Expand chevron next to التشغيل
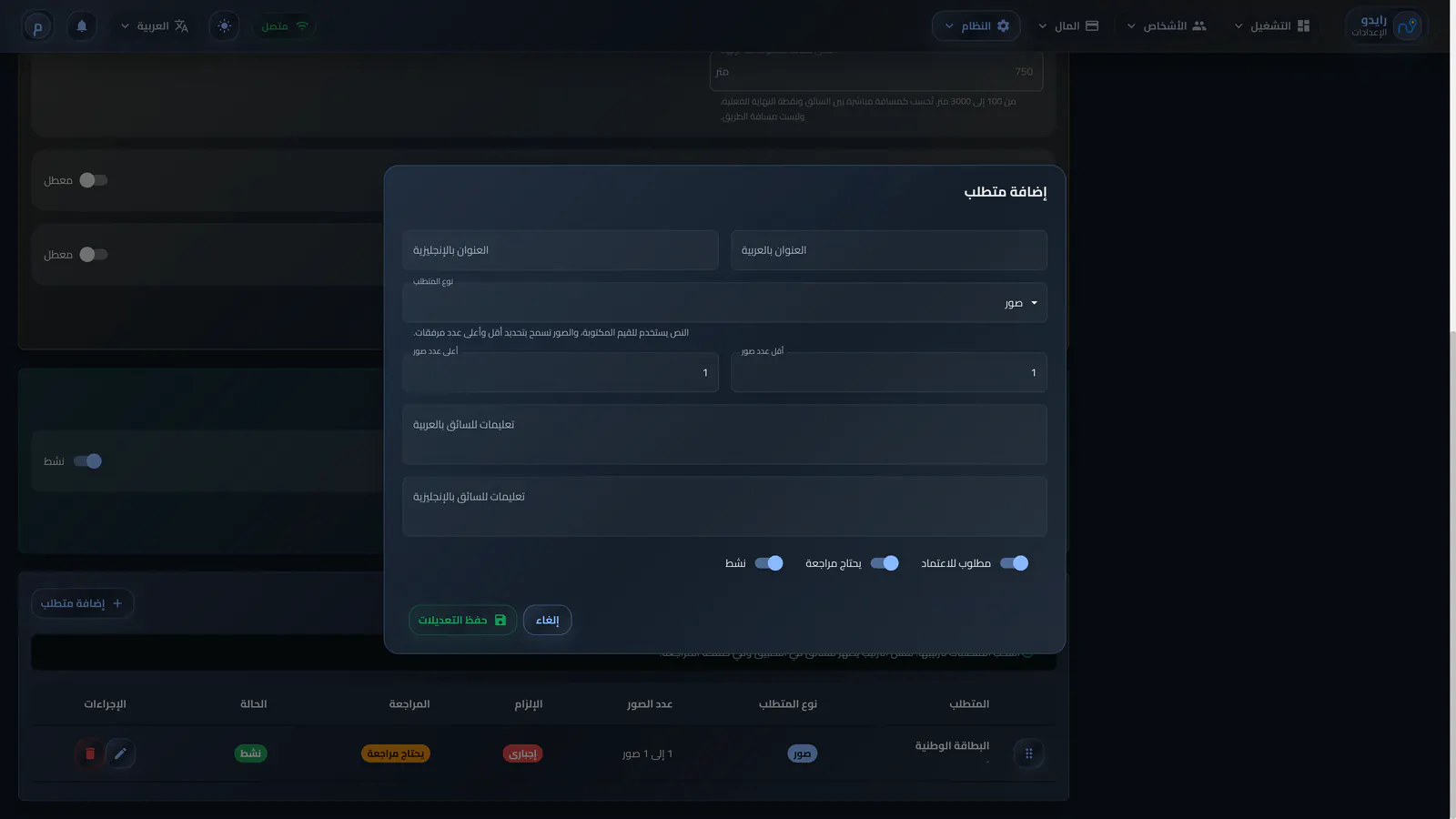 coord(1239,25)
